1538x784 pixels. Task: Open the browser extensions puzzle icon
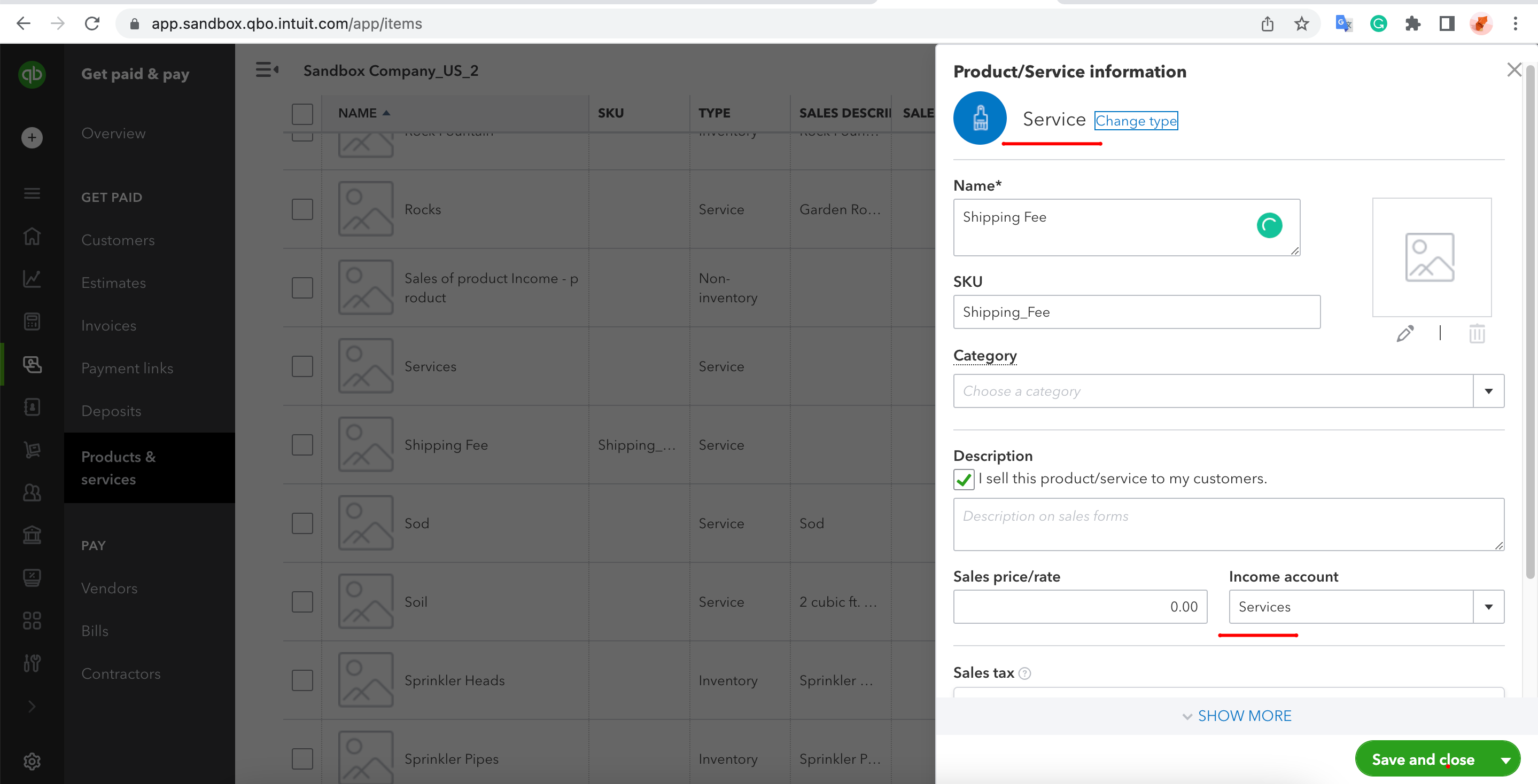point(1412,23)
